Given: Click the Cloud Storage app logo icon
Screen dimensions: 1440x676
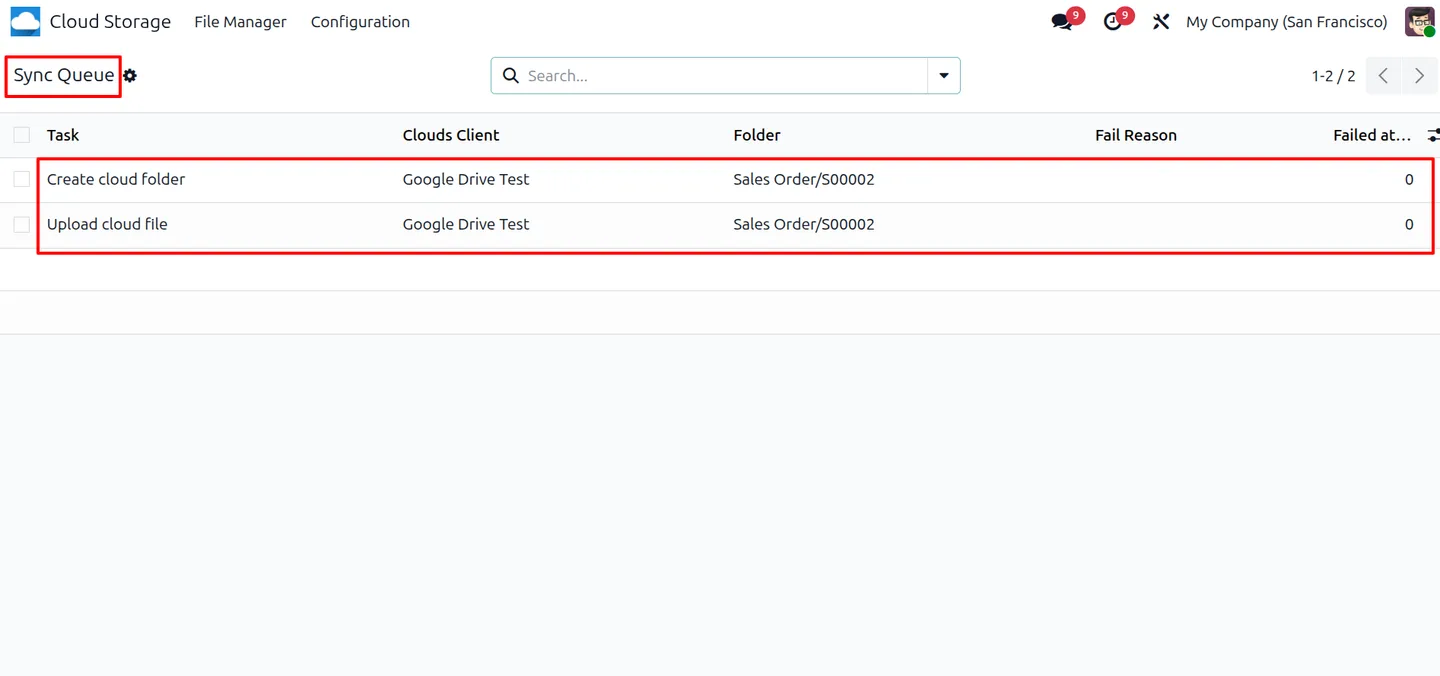Looking at the screenshot, I should 25,21.
